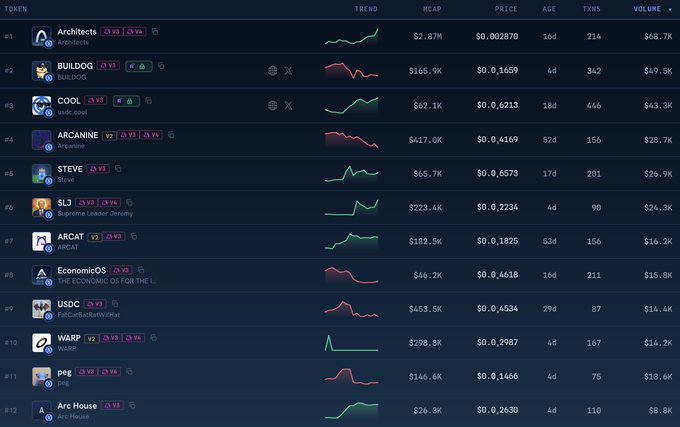Open the EconomicOS token name link

82,271
